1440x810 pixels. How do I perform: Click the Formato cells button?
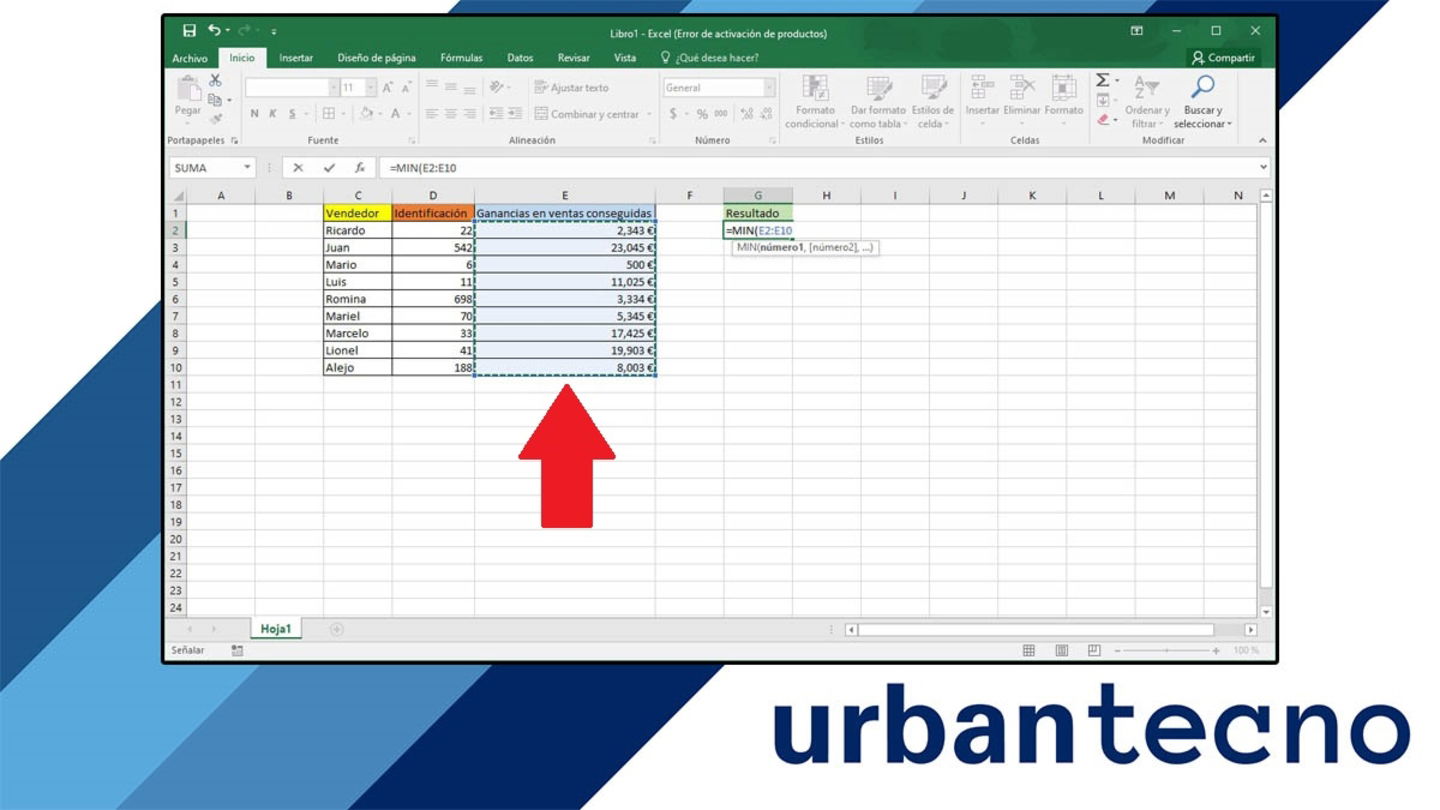[x=1064, y=100]
